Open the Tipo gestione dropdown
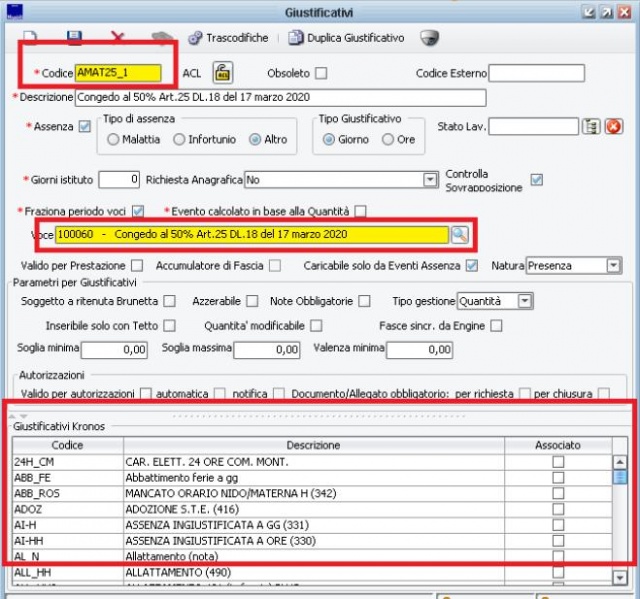 (x=524, y=301)
